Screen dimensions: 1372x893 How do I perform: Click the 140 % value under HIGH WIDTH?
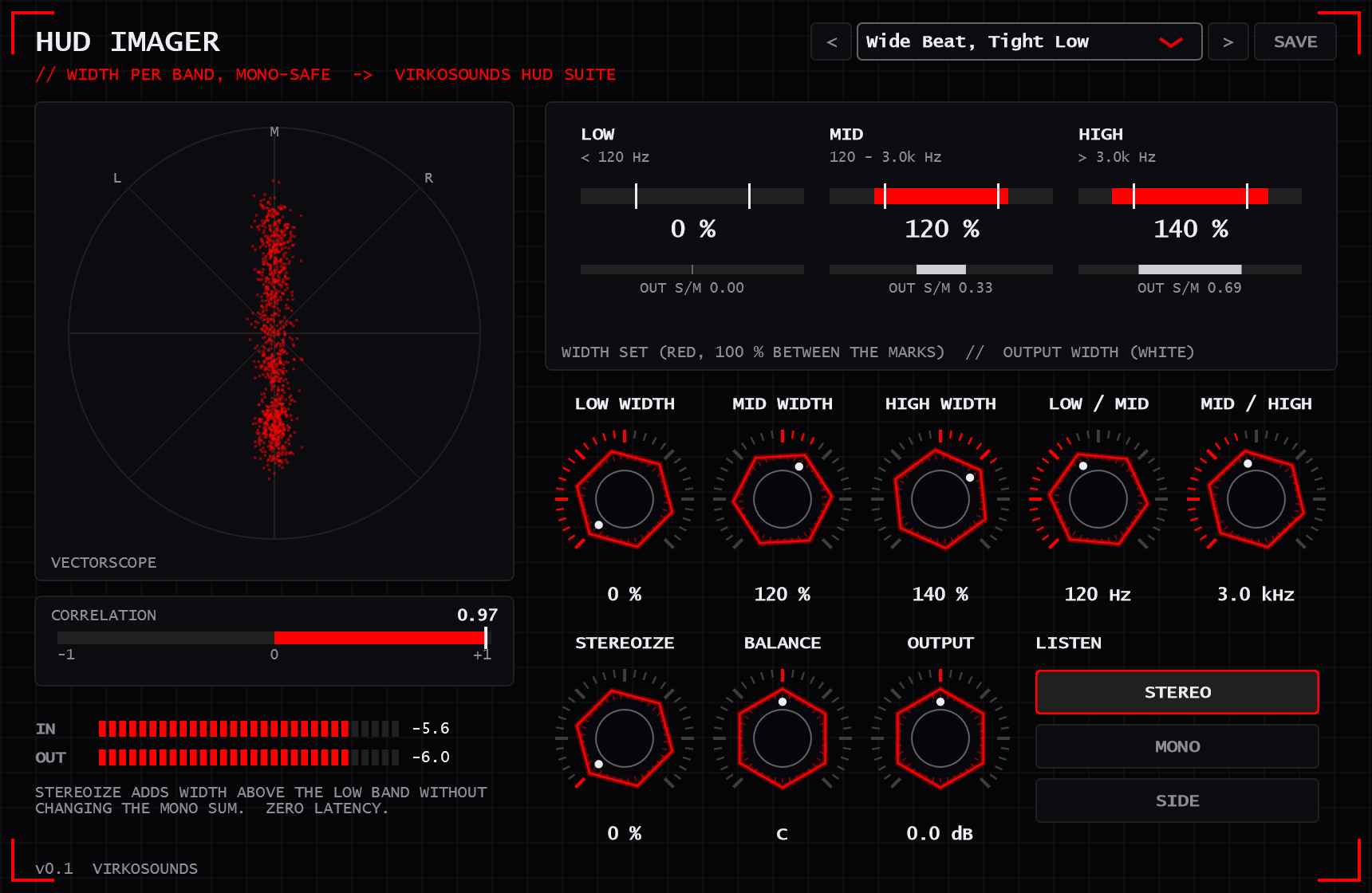coord(940,594)
